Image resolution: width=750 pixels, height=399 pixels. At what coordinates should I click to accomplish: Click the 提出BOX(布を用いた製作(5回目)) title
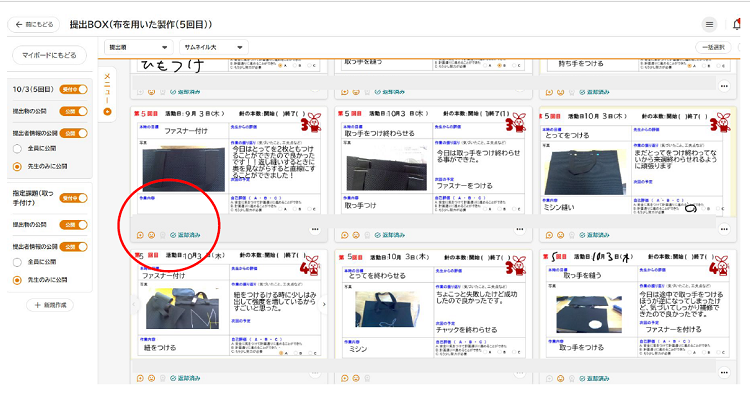point(141,24)
